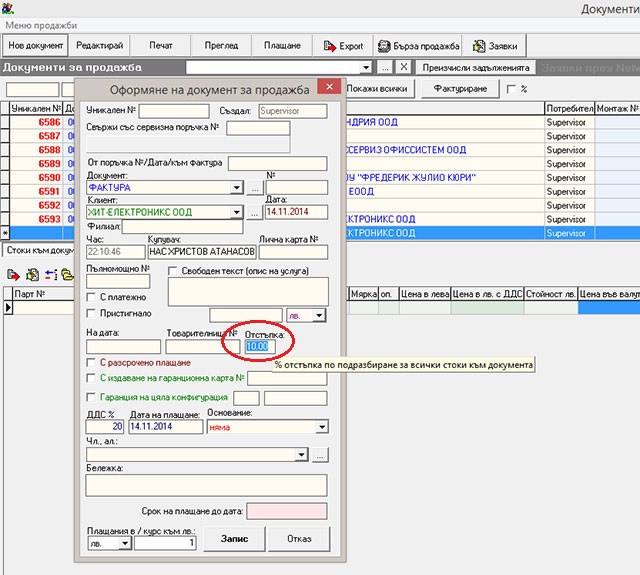Click the Заявки toolbar icon
Screen dimensions: 640x575
tap(479, 46)
